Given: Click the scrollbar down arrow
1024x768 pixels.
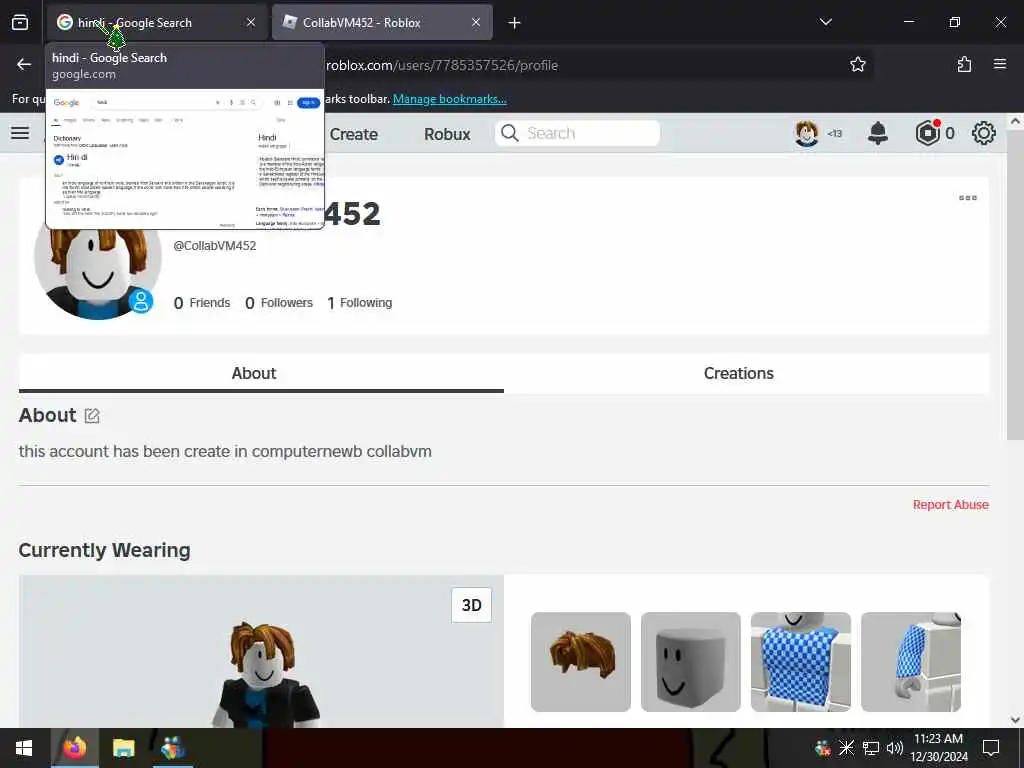Looking at the screenshot, I should pos(1015,719).
